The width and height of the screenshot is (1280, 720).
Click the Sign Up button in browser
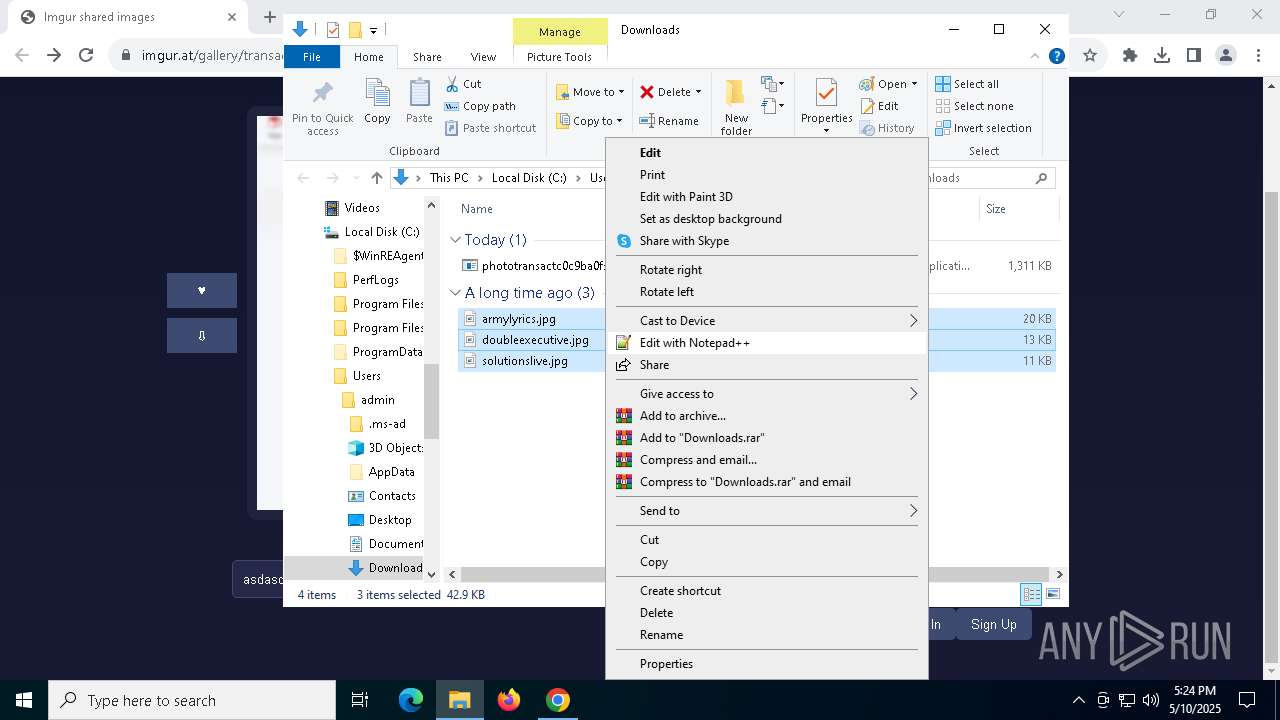(993, 624)
